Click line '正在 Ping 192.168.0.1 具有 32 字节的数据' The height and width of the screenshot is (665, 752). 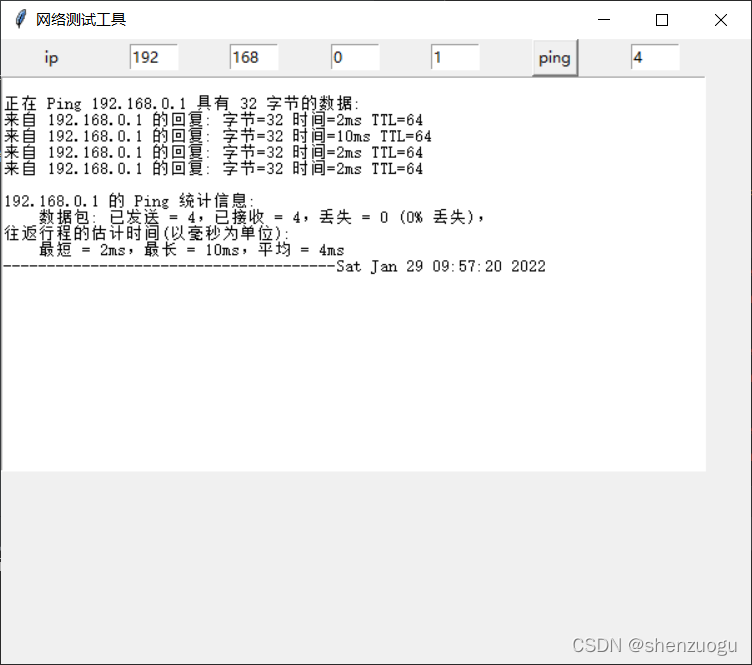(182, 104)
